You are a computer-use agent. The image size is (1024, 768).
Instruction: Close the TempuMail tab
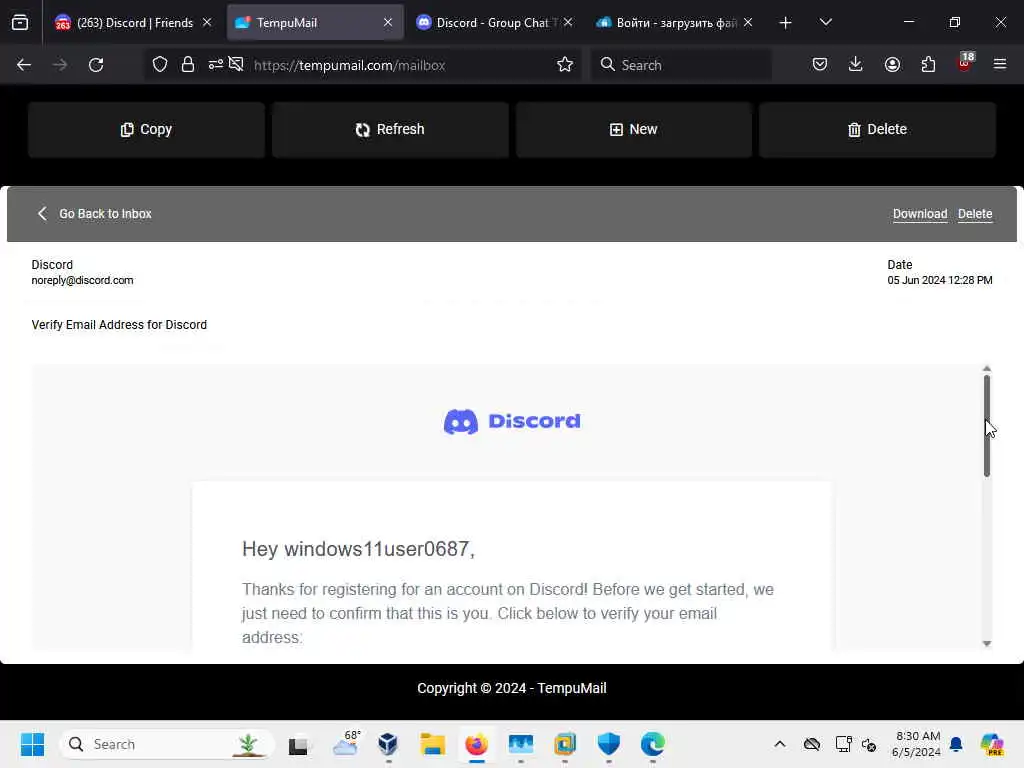click(388, 22)
